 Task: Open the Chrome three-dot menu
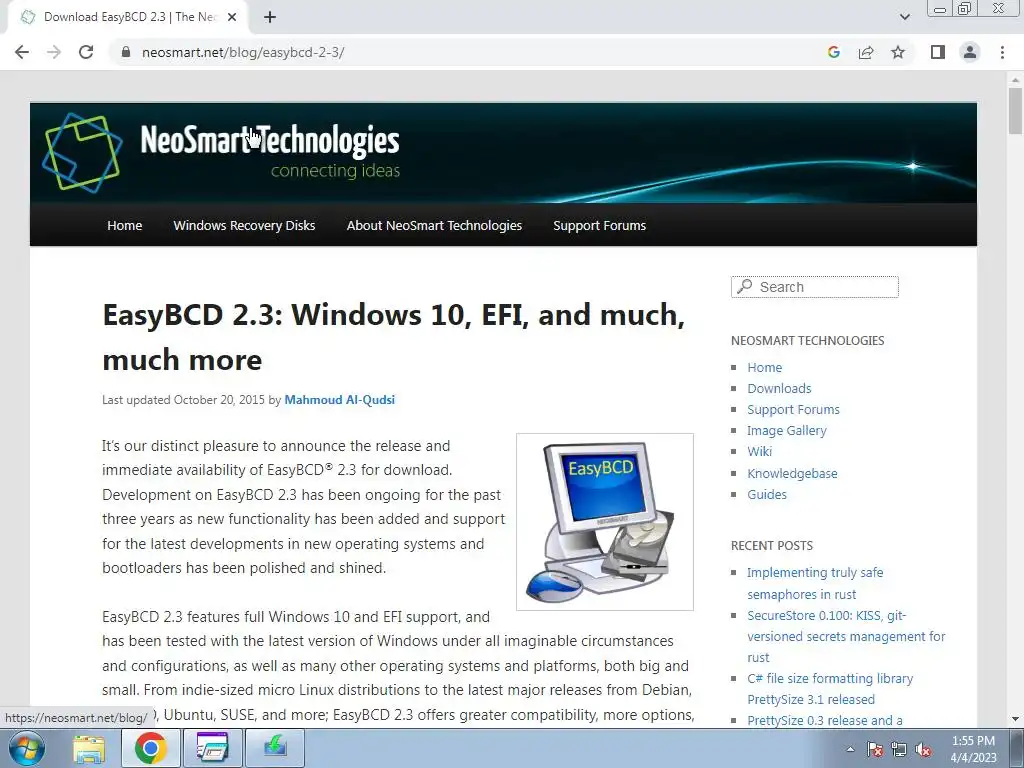1002,52
